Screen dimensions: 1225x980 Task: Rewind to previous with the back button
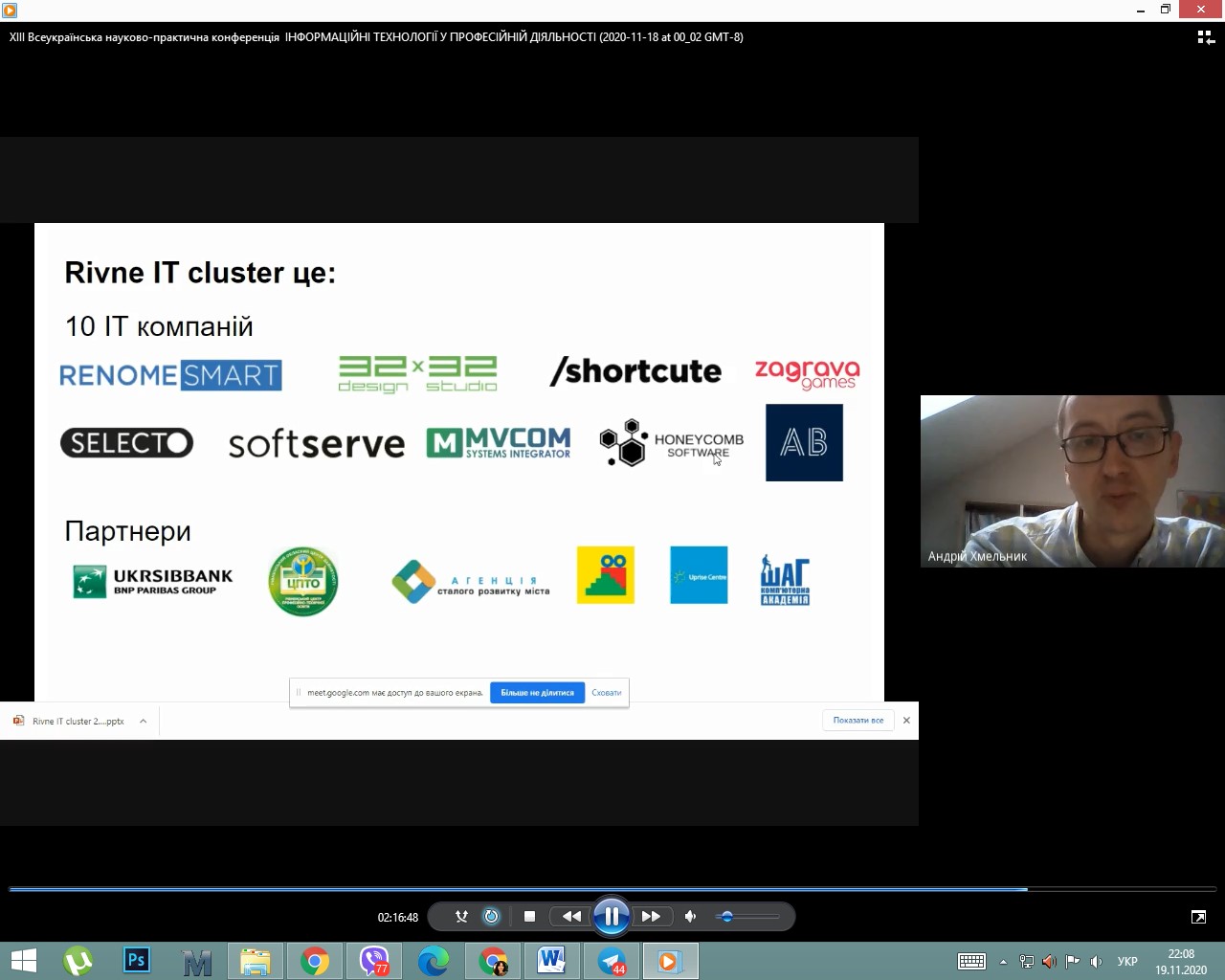[x=571, y=917]
